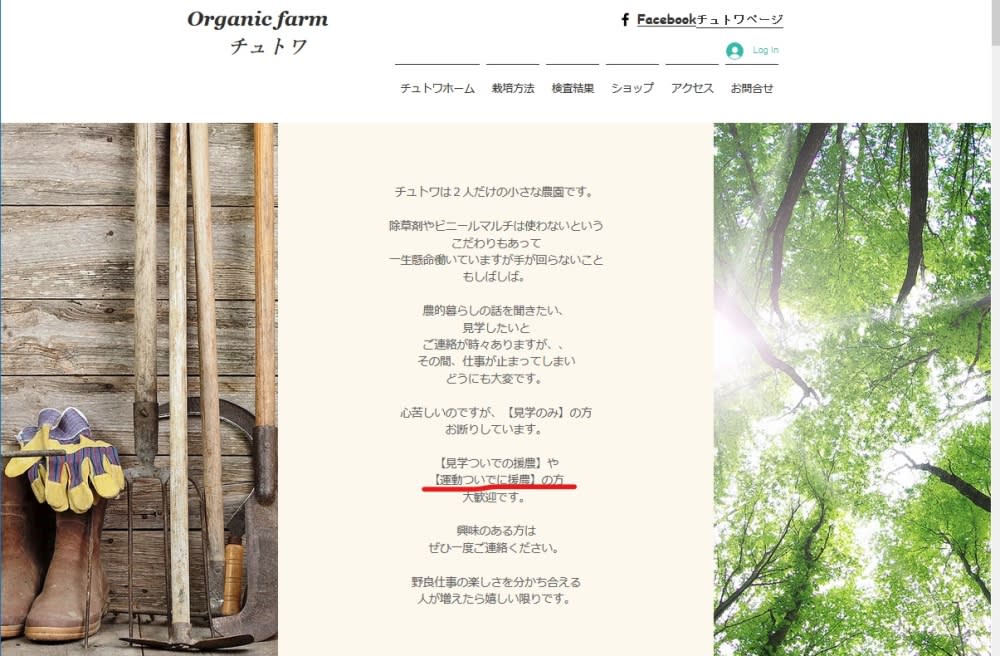The width and height of the screenshot is (1000, 656).
Task: Click the opening line チュトワは2人だけの小さな農園です
Action: click(494, 191)
